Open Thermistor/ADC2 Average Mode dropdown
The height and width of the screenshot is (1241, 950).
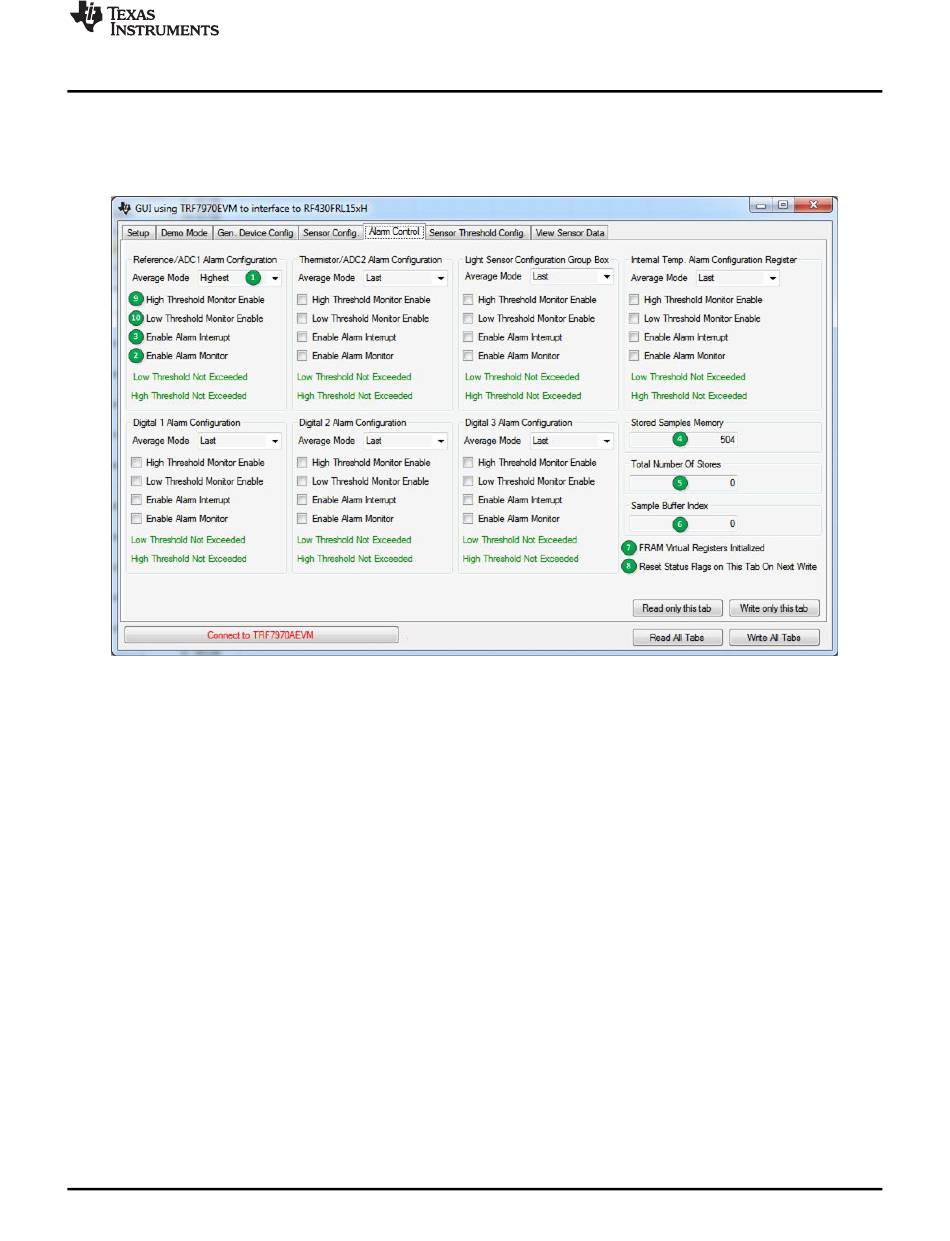click(x=404, y=278)
